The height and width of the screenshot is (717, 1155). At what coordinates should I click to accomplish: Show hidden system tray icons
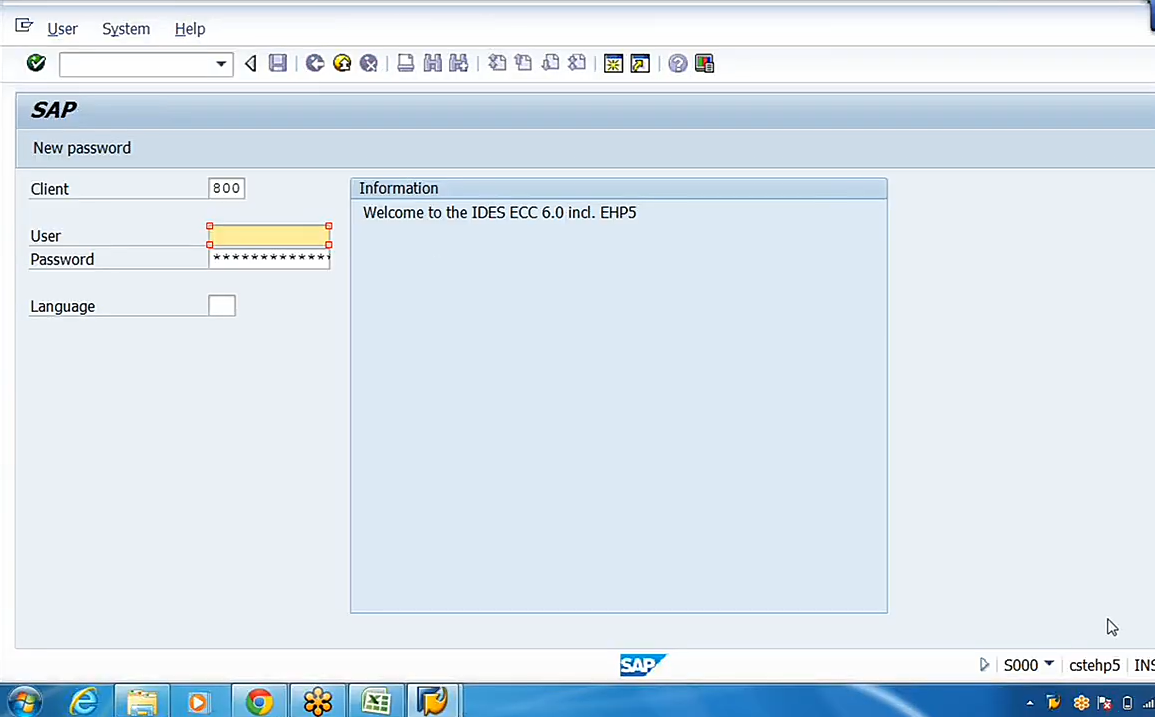[1030, 703]
